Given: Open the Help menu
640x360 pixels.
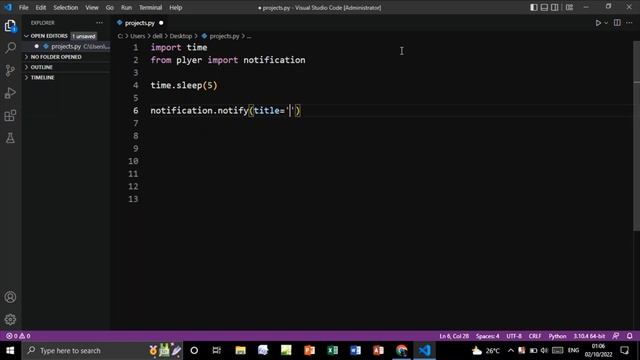Looking at the screenshot, I should (176, 7).
